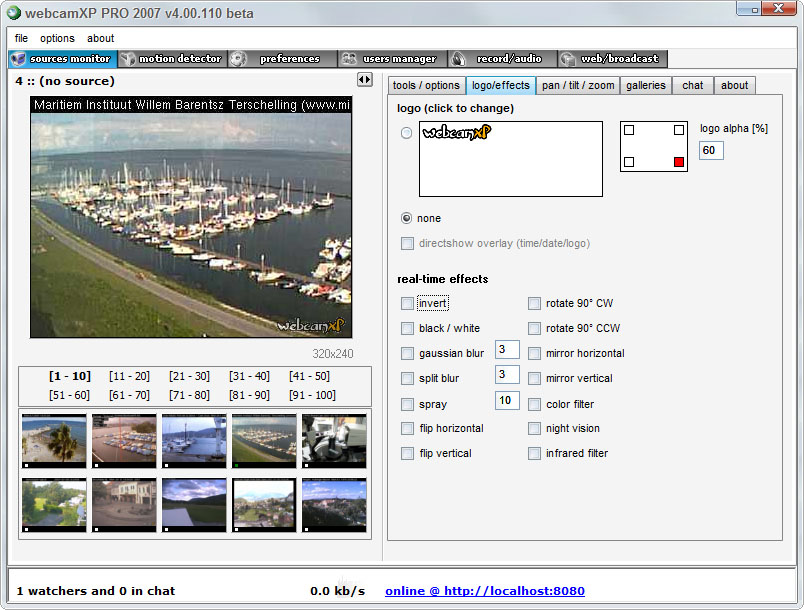Switch to the chat tab

[693, 86]
